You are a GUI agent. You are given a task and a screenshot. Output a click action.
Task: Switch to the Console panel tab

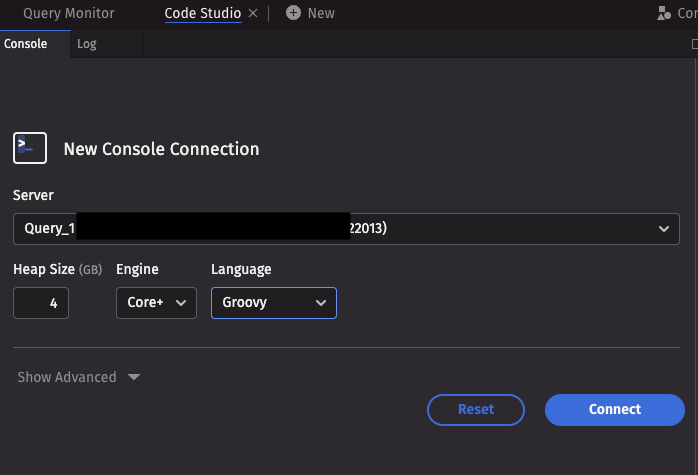coord(26,44)
